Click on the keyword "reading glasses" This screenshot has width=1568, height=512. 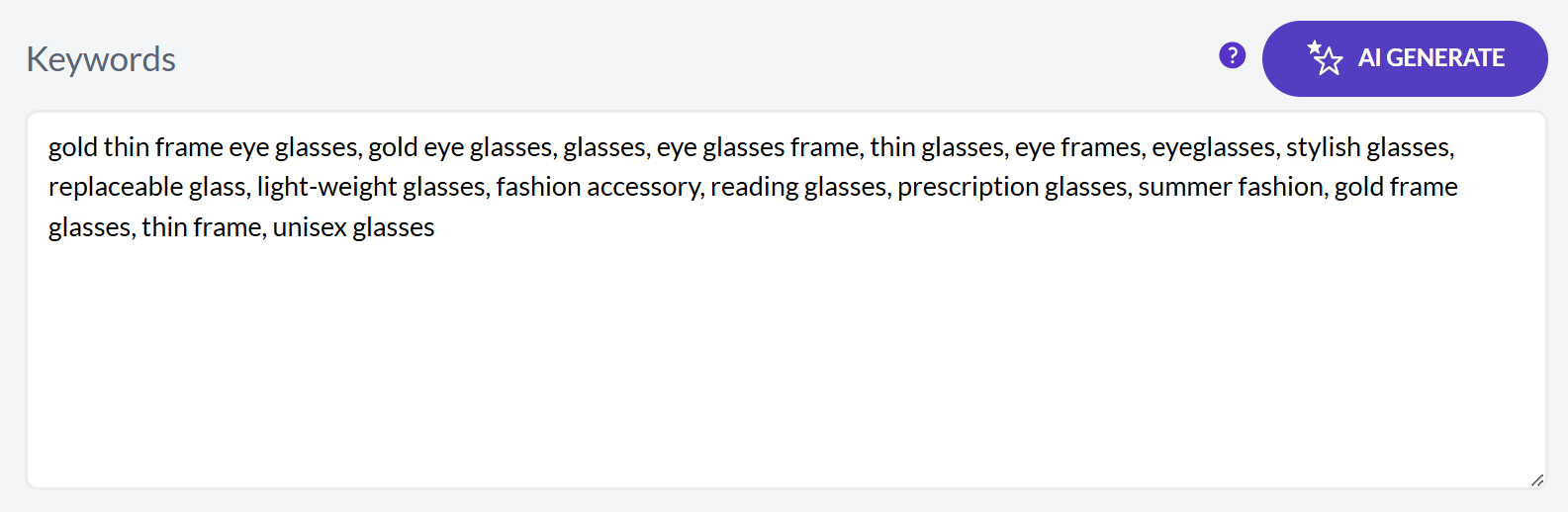(798, 187)
